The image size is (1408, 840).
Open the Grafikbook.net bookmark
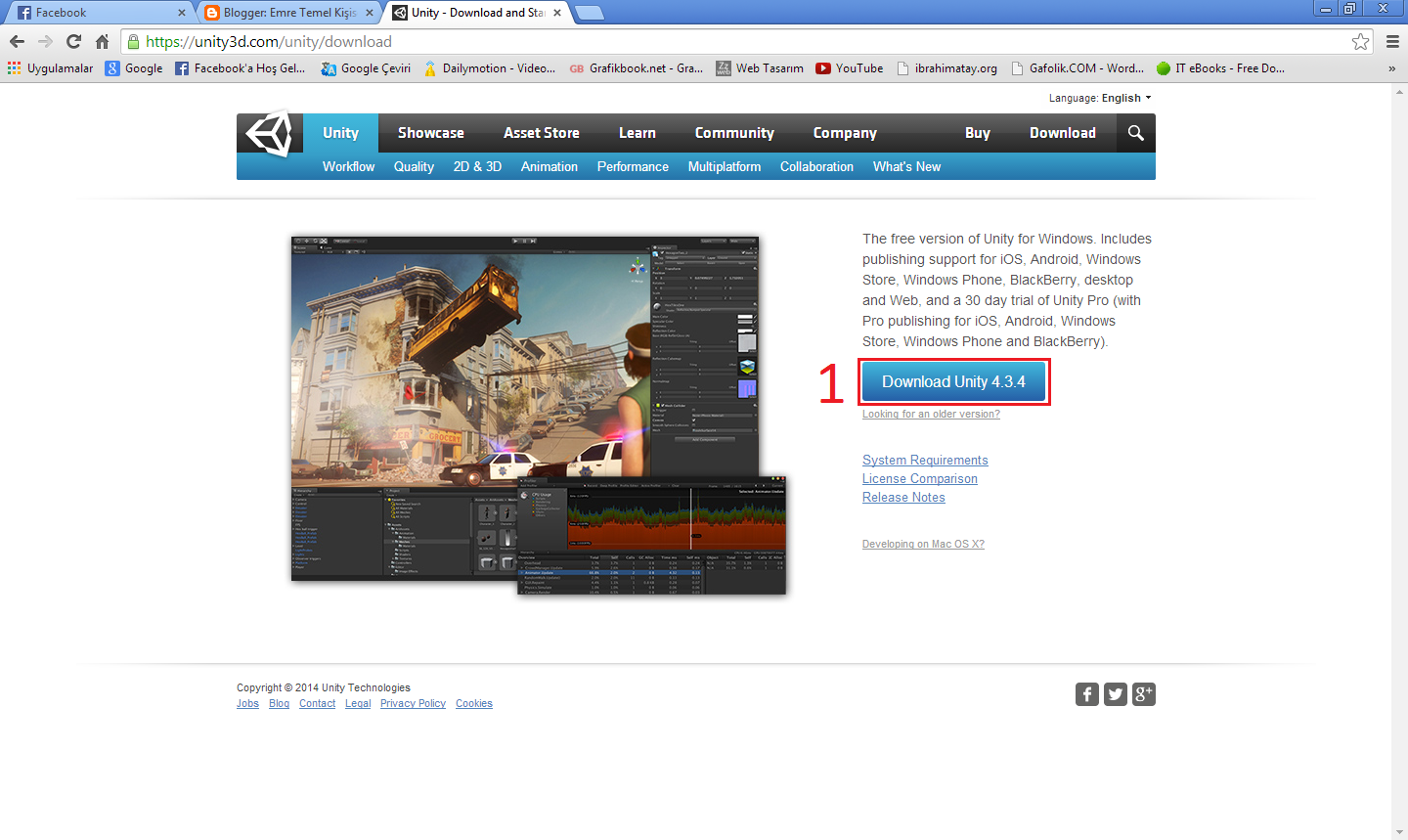636,68
